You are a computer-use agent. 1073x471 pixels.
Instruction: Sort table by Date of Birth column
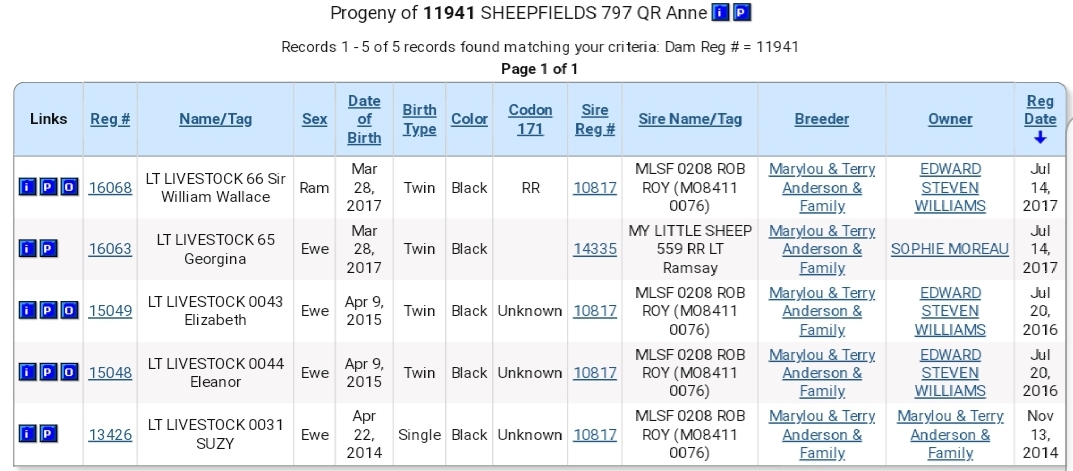pyautogui.click(x=364, y=119)
